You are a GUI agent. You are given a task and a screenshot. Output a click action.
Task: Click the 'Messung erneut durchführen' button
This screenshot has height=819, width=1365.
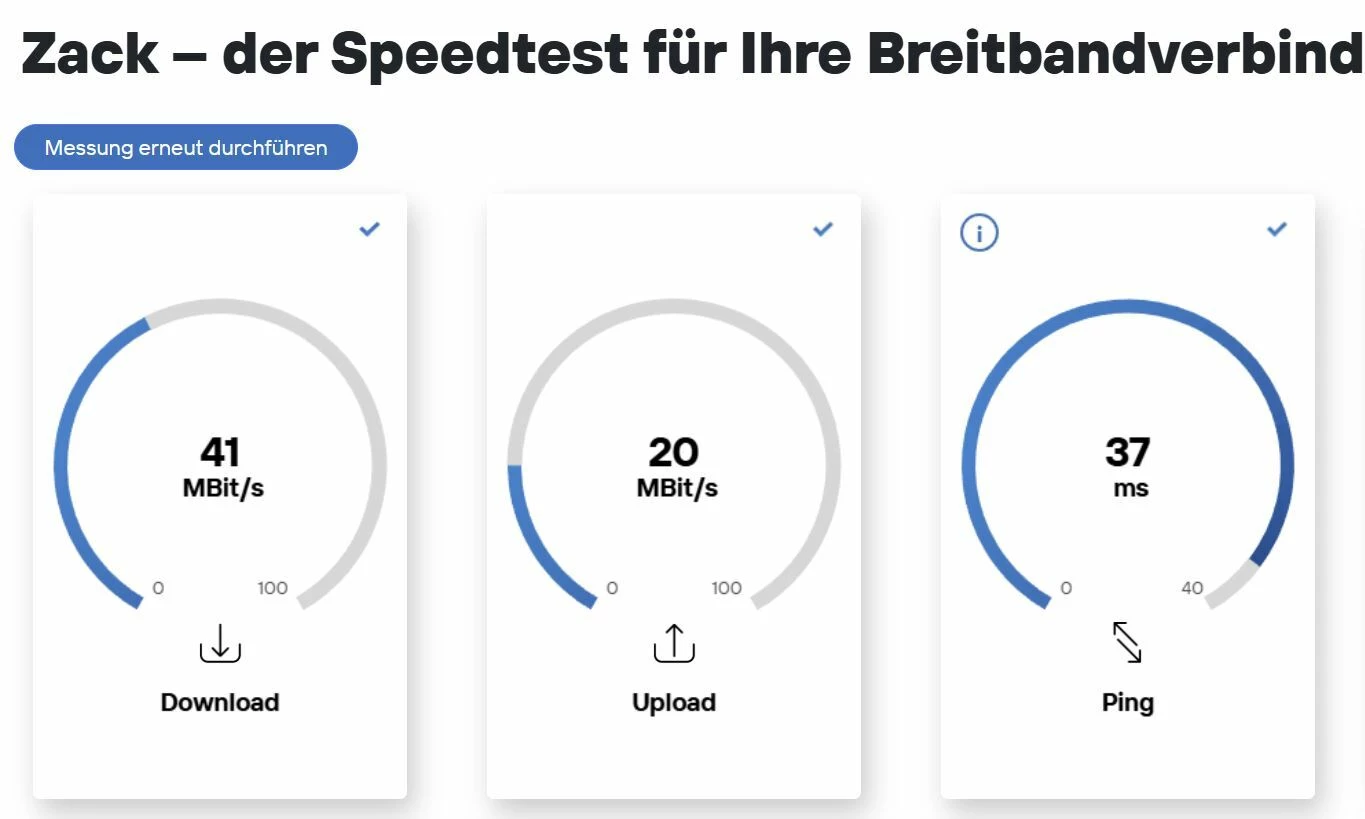pos(186,147)
